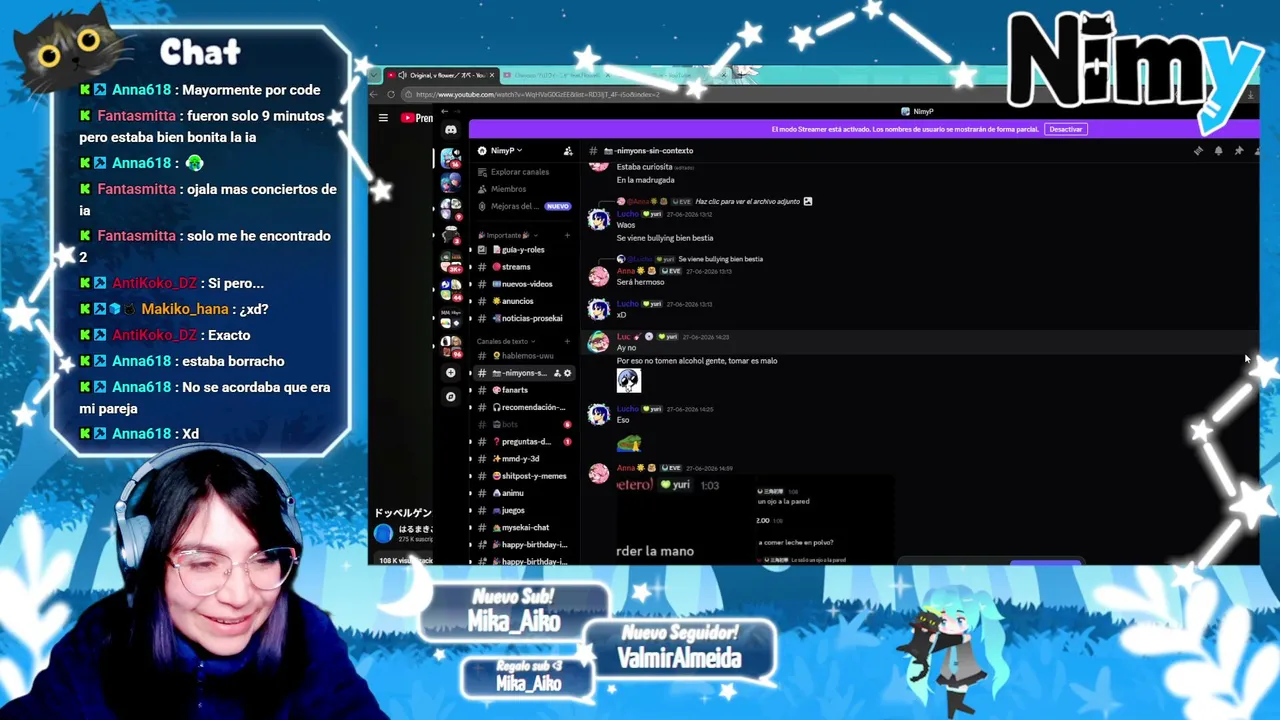Image resolution: width=1280 pixels, height=720 pixels.
Task: Click 'Haz clic para ver el archivo adjunto'
Action: 747,202
